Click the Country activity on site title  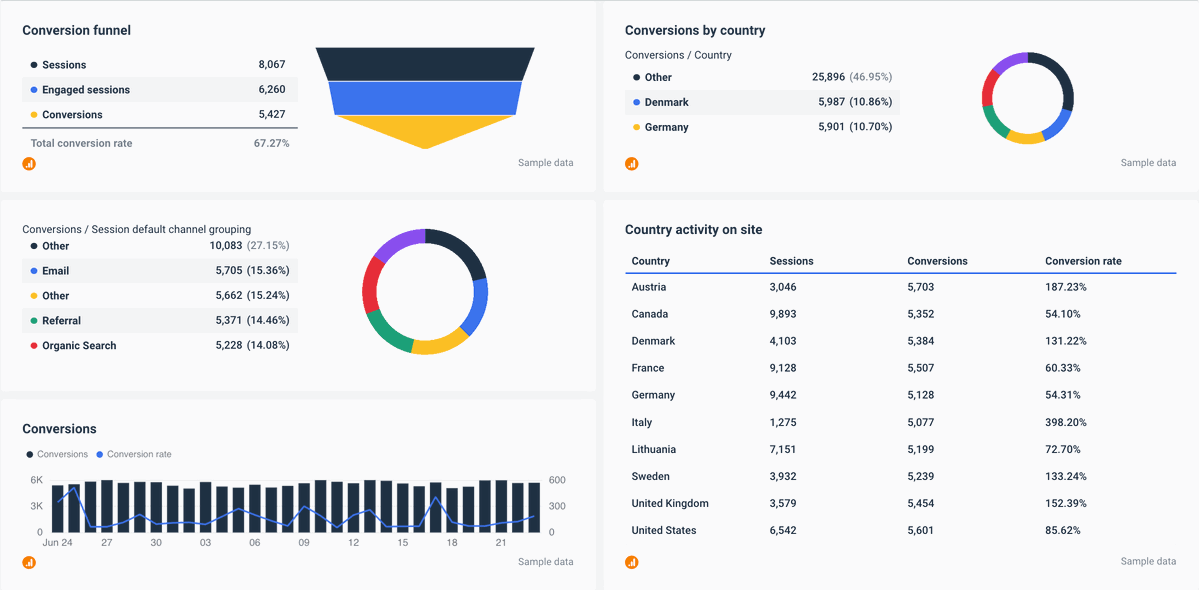[x=693, y=229]
